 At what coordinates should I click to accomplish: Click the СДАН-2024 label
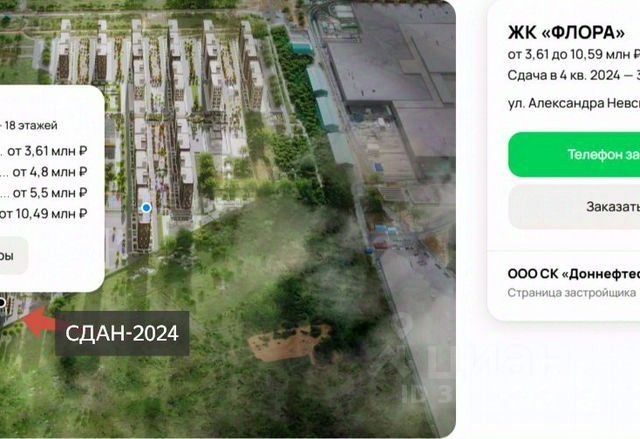(x=122, y=333)
